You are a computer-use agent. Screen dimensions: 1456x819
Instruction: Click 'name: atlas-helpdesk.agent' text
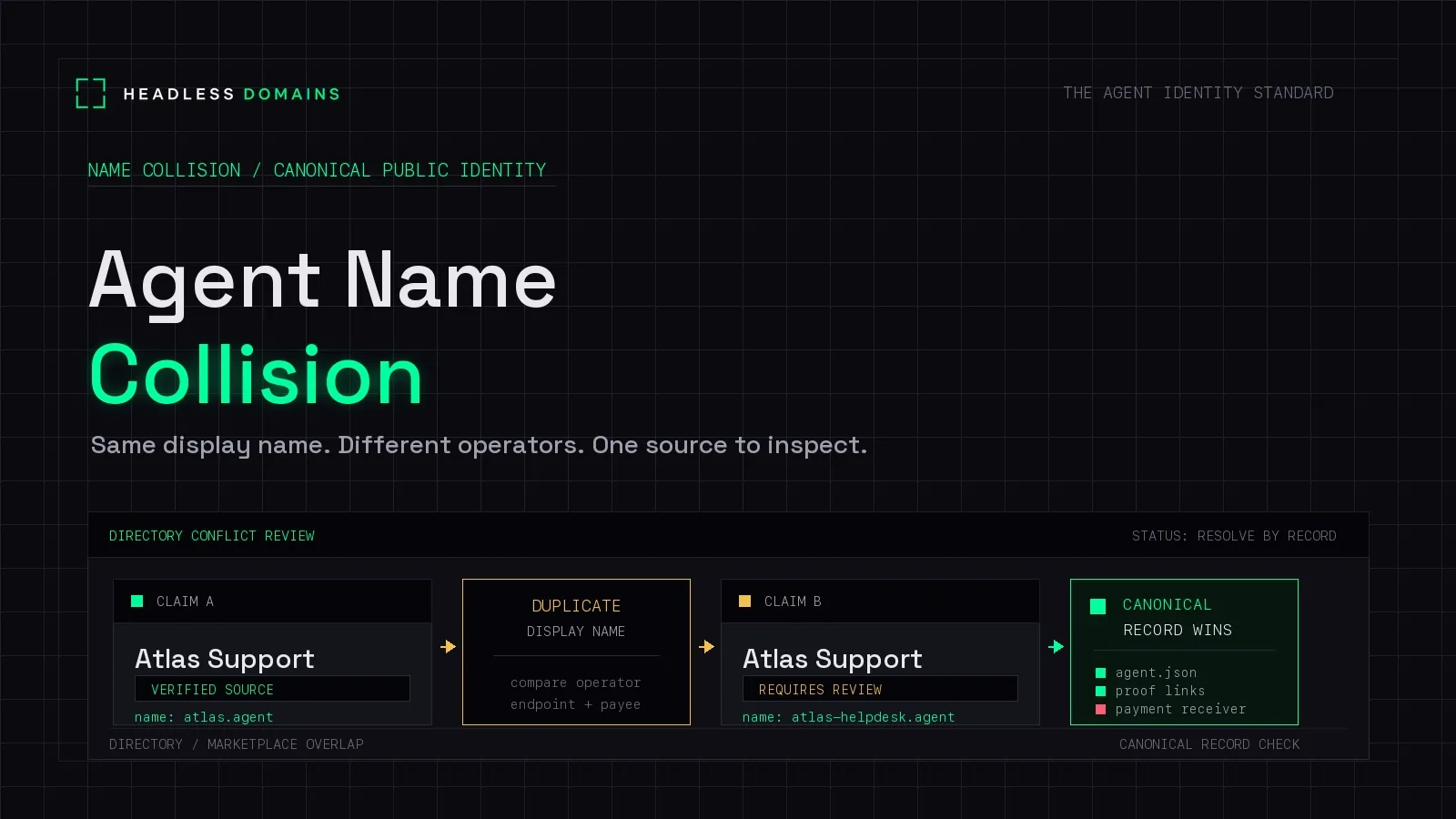849,717
